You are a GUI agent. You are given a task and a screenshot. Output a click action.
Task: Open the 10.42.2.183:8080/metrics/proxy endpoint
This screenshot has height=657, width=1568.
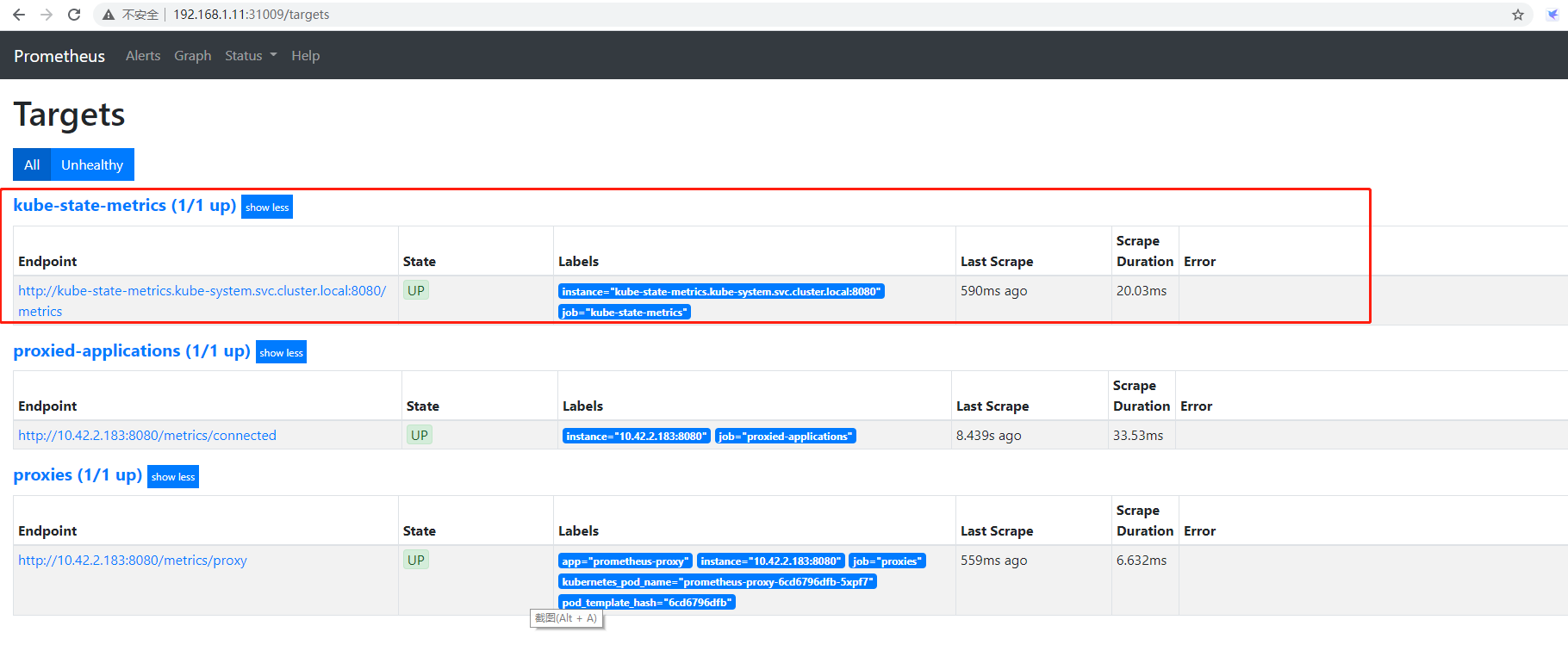133,561
